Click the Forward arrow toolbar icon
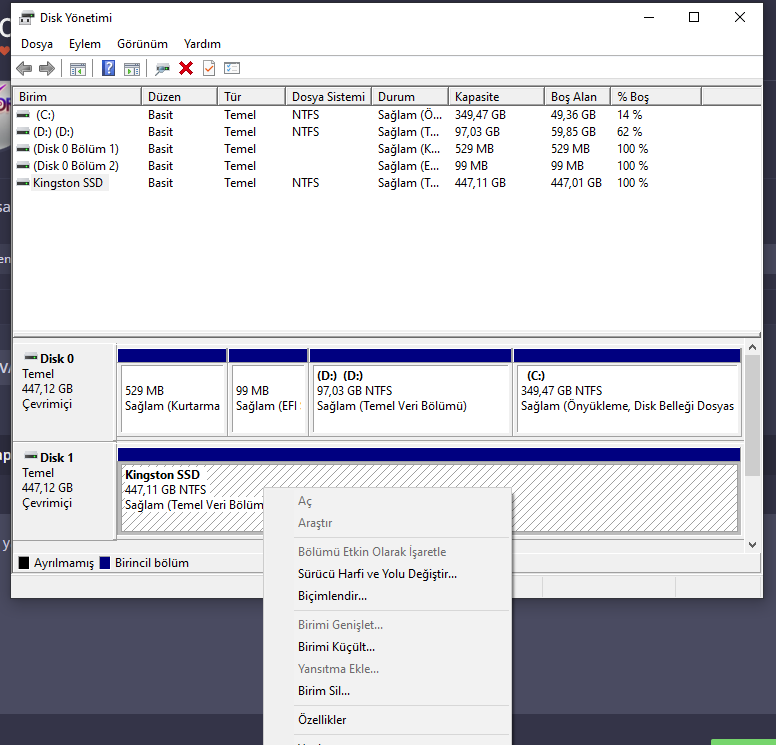The height and width of the screenshot is (745, 776). [x=47, y=68]
